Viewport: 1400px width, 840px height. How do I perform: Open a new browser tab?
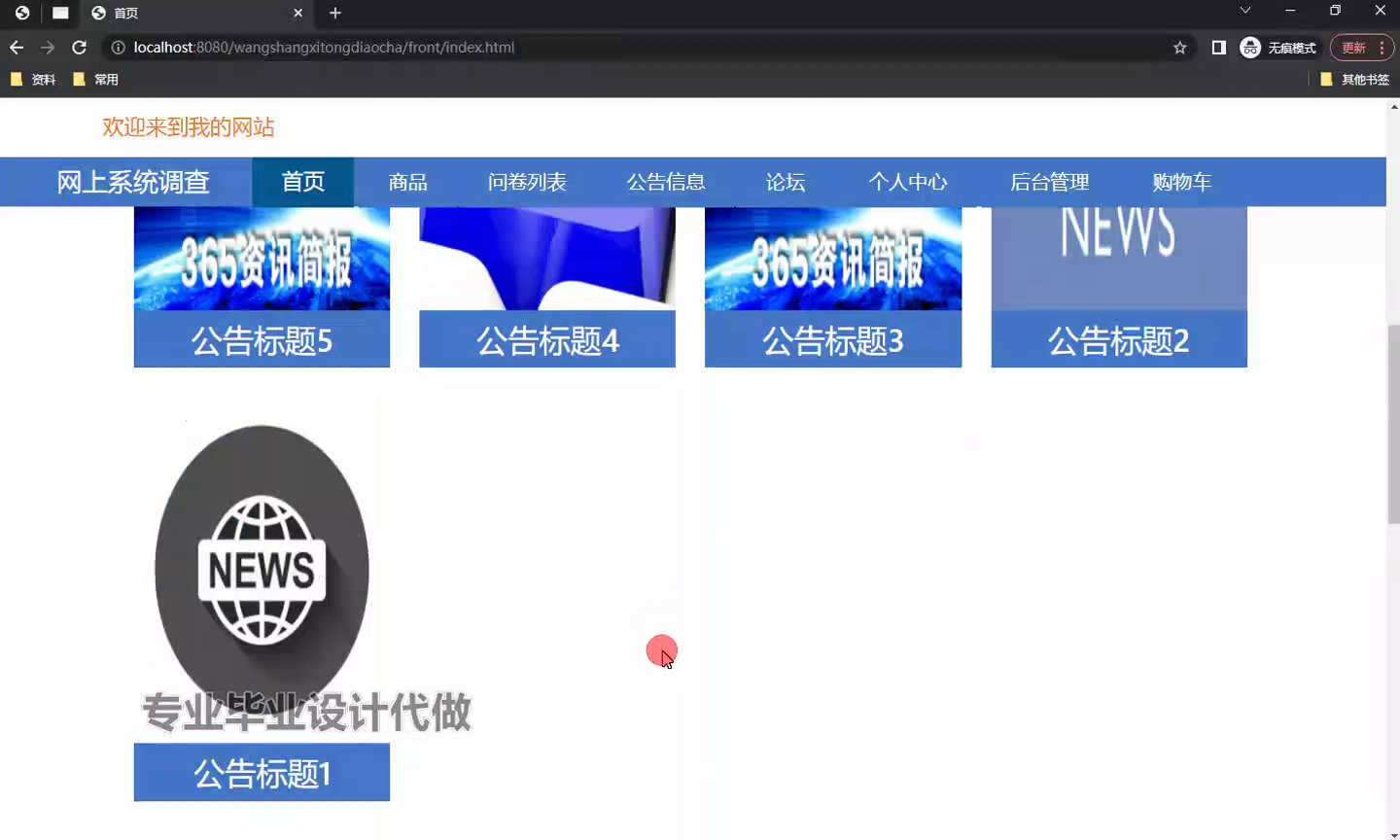335,13
